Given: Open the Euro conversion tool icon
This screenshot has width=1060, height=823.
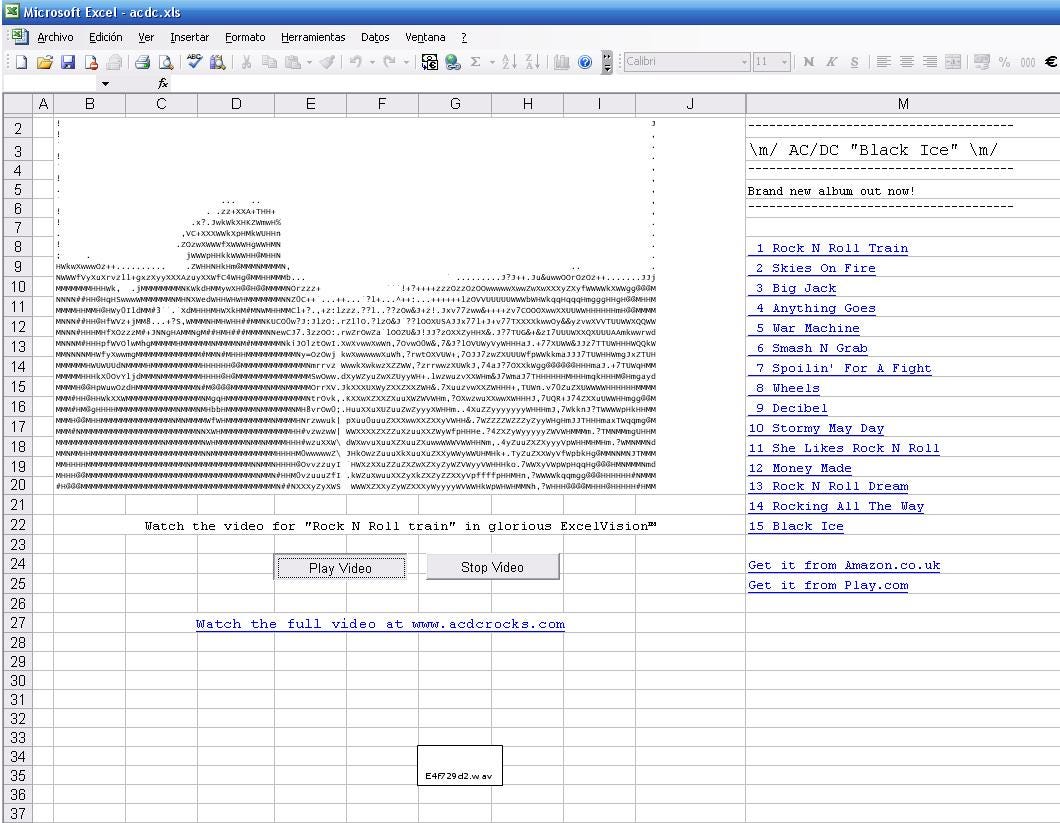Looking at the screenshot, I should [x=429, y=62].
